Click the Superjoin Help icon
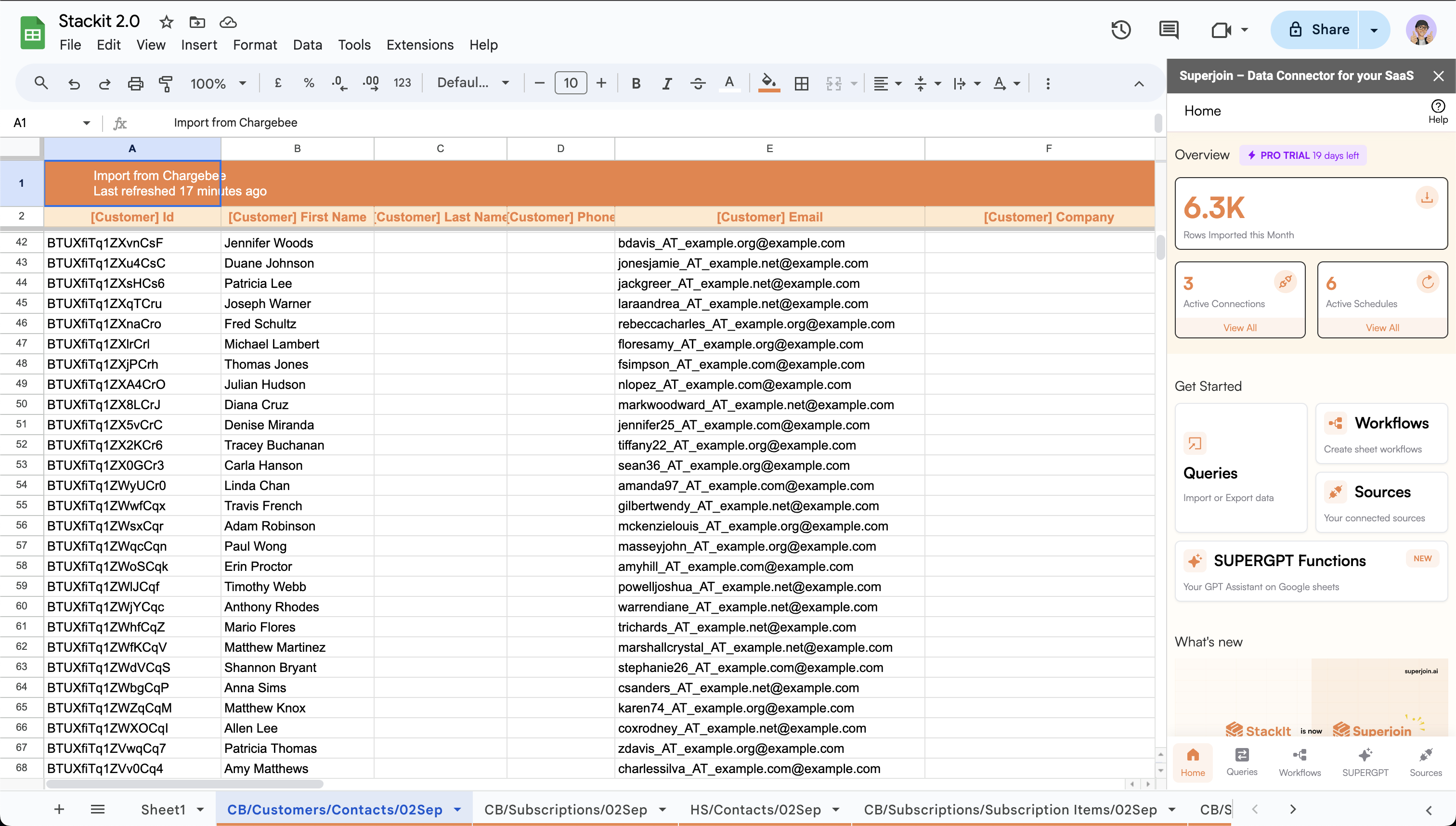 (x=1438, y=111)
